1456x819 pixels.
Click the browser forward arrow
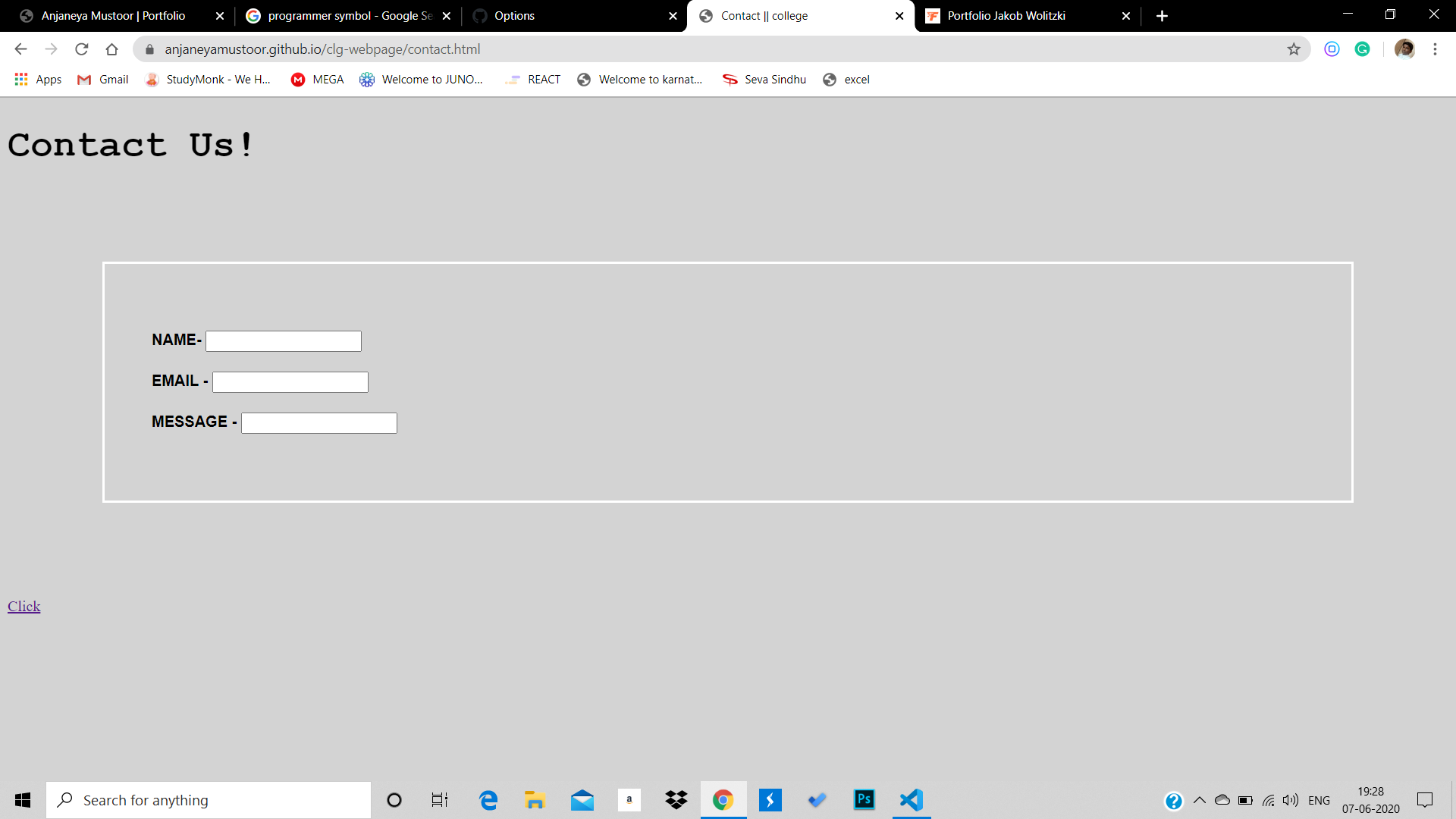point(51,49)
